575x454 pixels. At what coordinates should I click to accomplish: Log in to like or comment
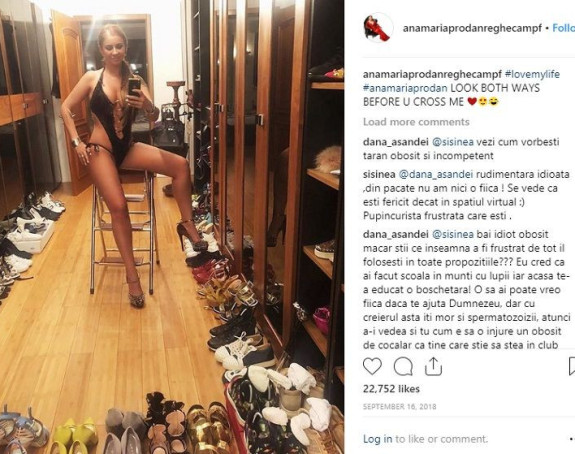point(377,439)
